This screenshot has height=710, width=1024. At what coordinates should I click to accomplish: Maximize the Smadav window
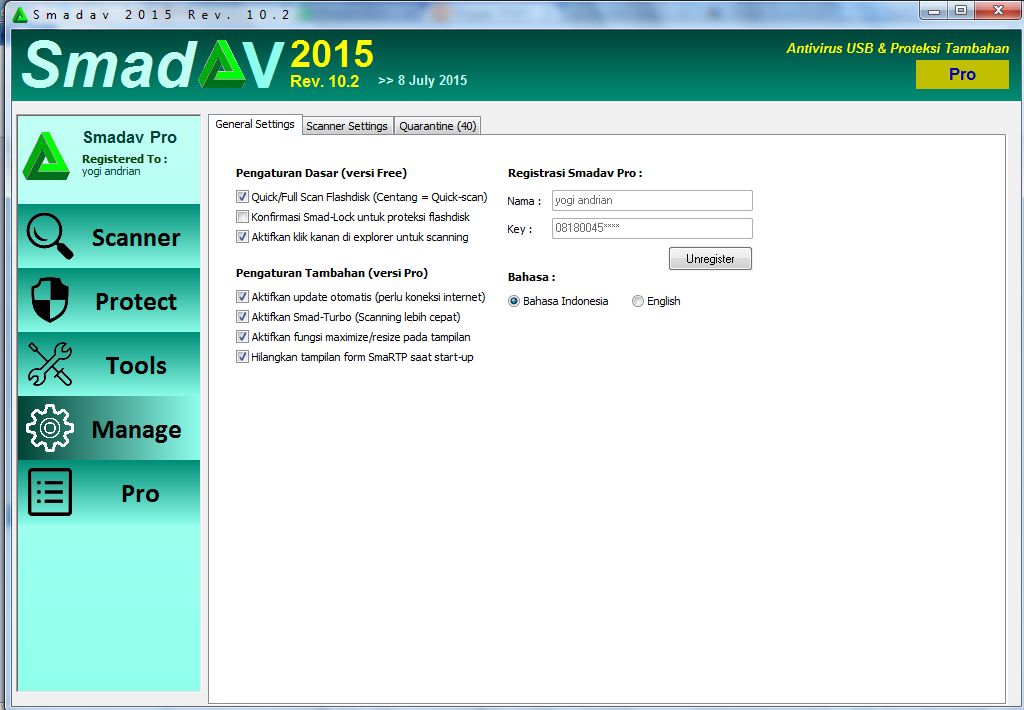[961, 10]
